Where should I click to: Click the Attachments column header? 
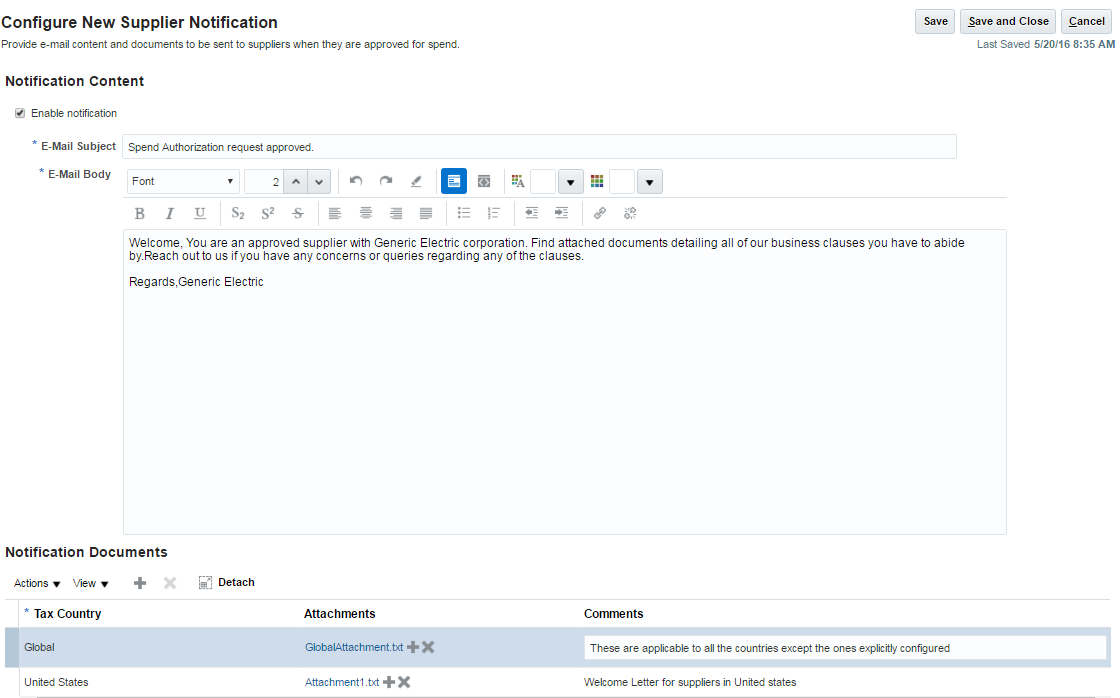(x=339, y=614)
